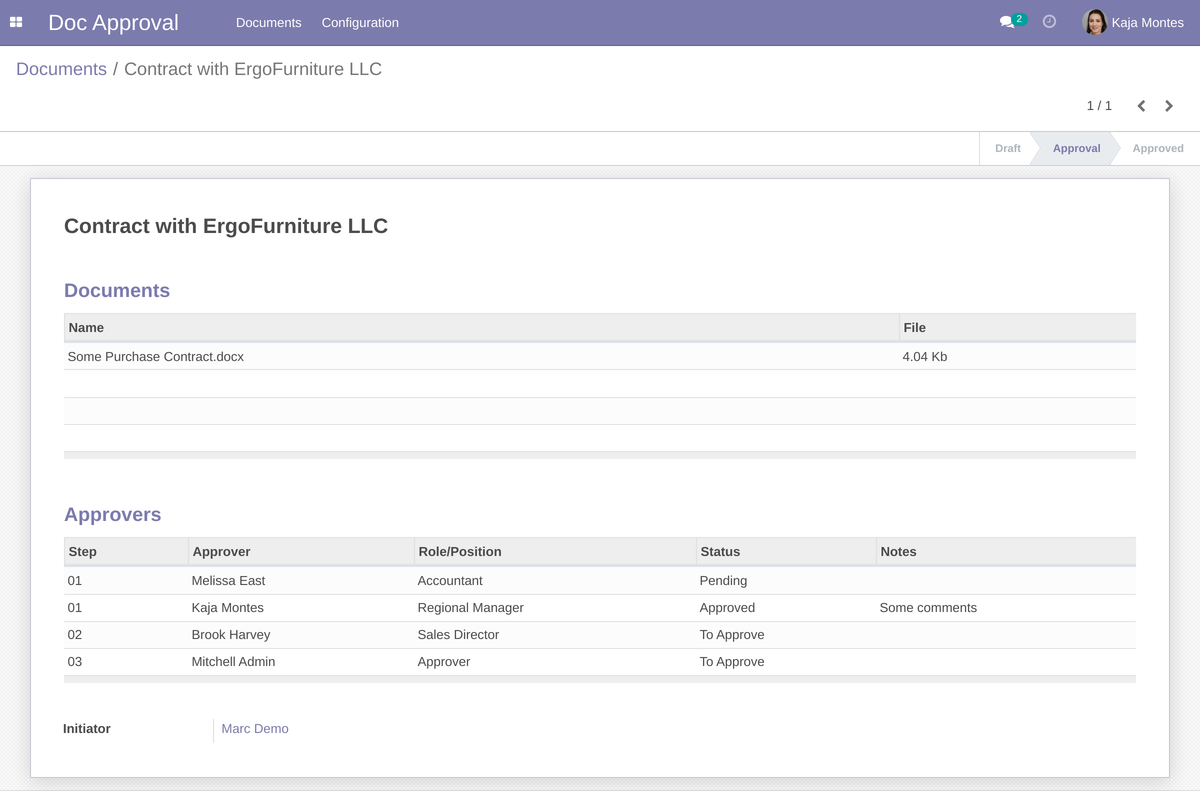1200x791 pixels.
Task: Click the Doc Approval app title
Action: click(x=113, y=22)
